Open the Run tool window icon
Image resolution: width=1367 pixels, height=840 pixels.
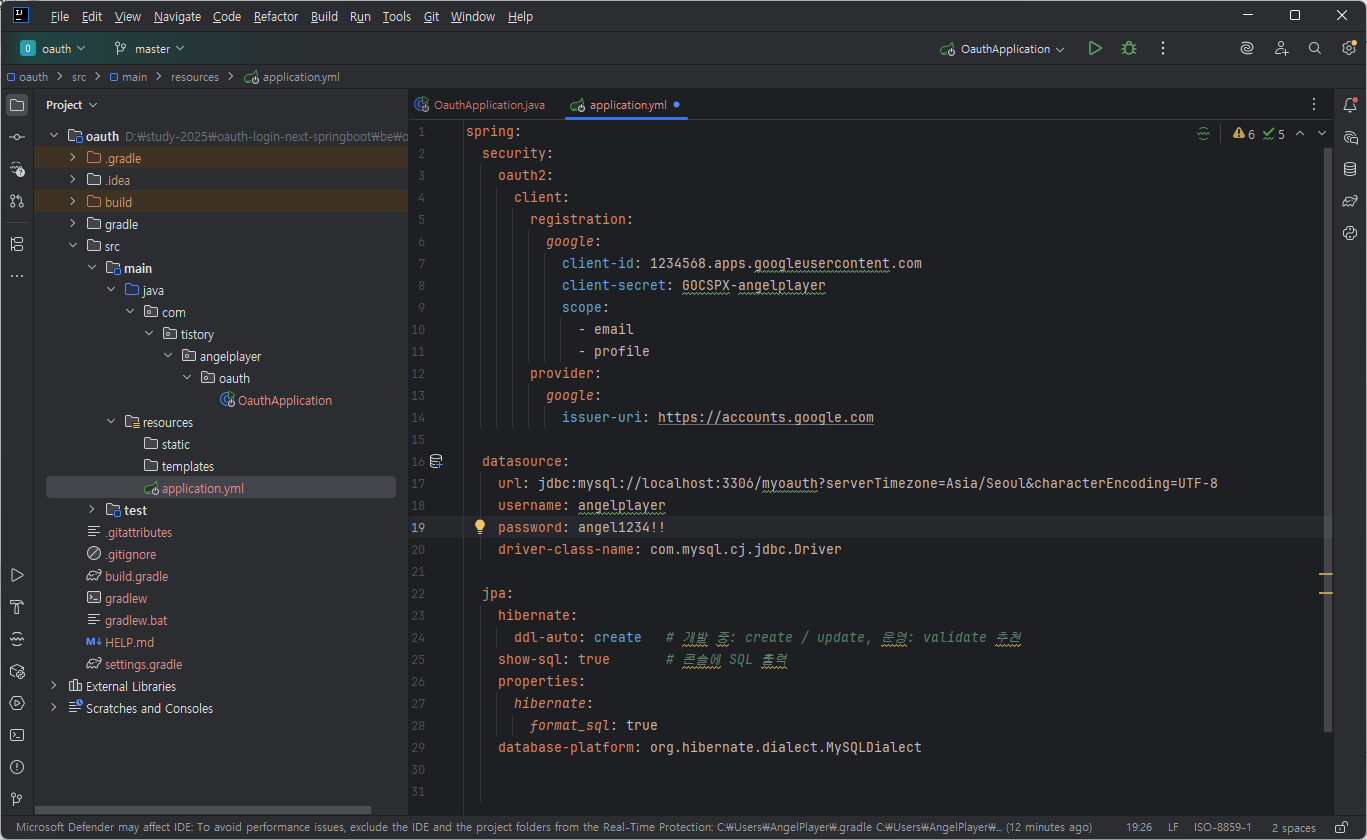pyautogui.click(x=17, y=575)
